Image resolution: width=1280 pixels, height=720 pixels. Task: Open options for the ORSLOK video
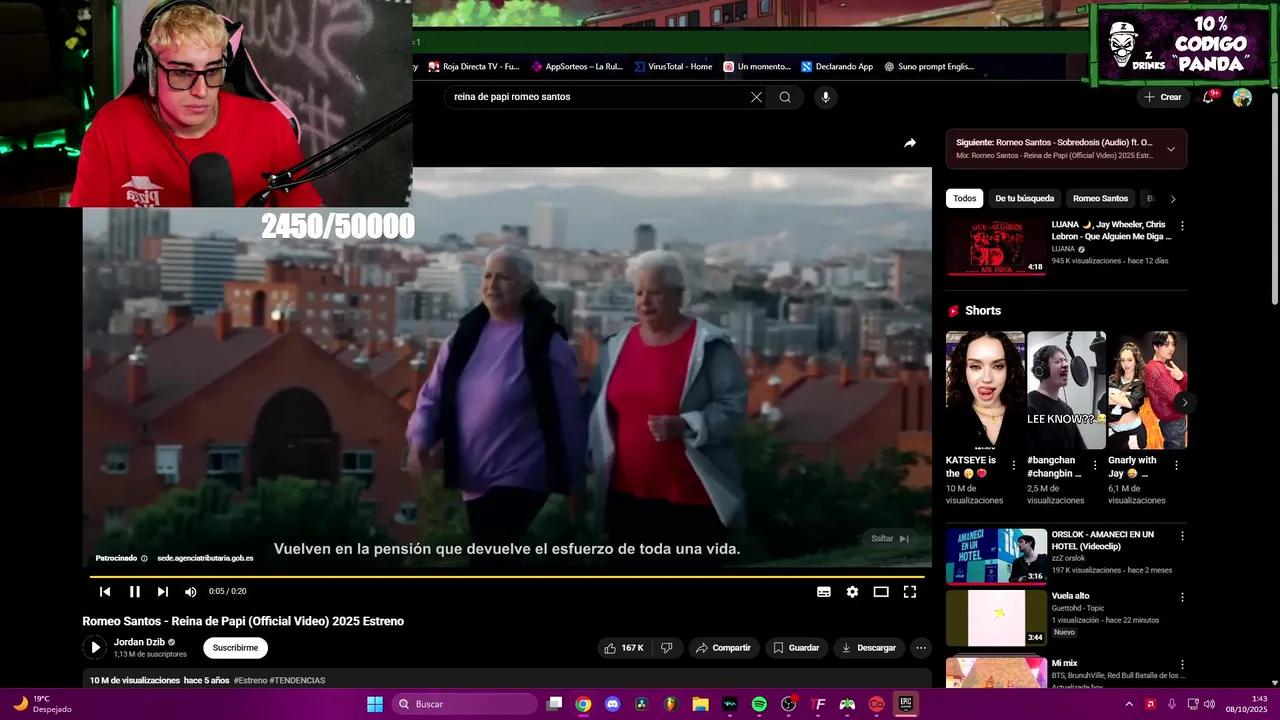coord(1182,536)
